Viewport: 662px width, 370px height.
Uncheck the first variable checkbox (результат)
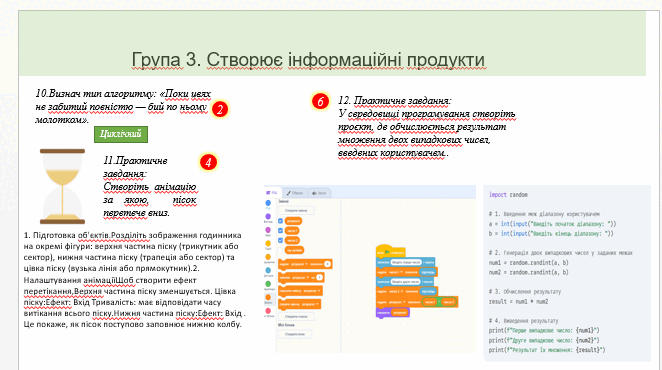click(x=280, y=221)
